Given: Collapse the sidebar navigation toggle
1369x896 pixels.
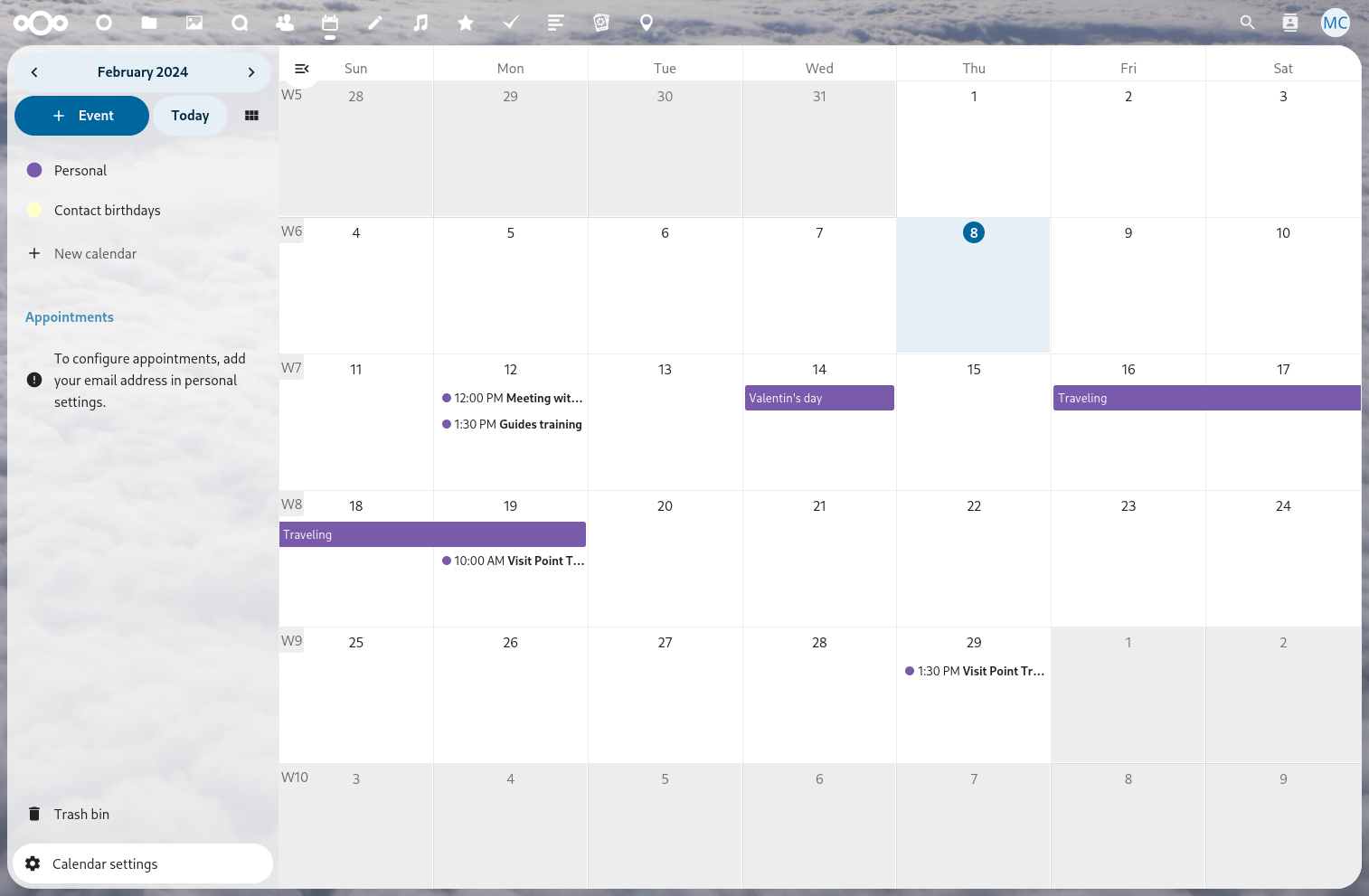Looking at the screenshot, I should pos(302,69).
